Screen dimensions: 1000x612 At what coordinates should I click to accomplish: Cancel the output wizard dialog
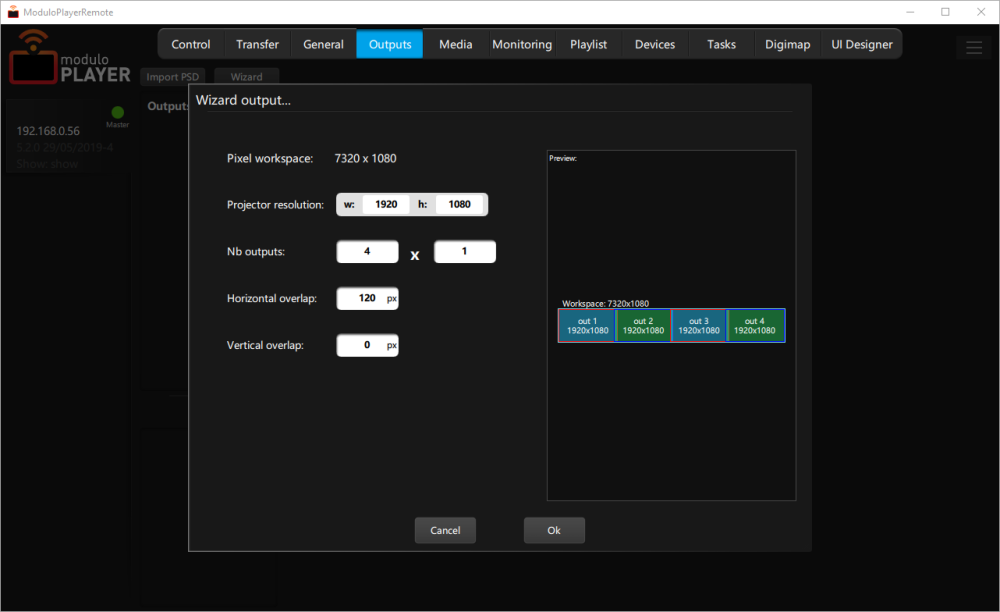click(445, 530)
